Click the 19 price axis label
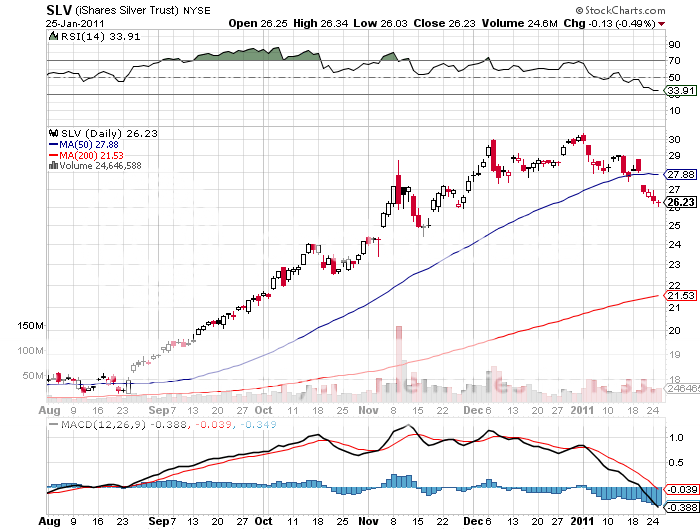Viewport: 700px width, 530px height. [674, 355]
